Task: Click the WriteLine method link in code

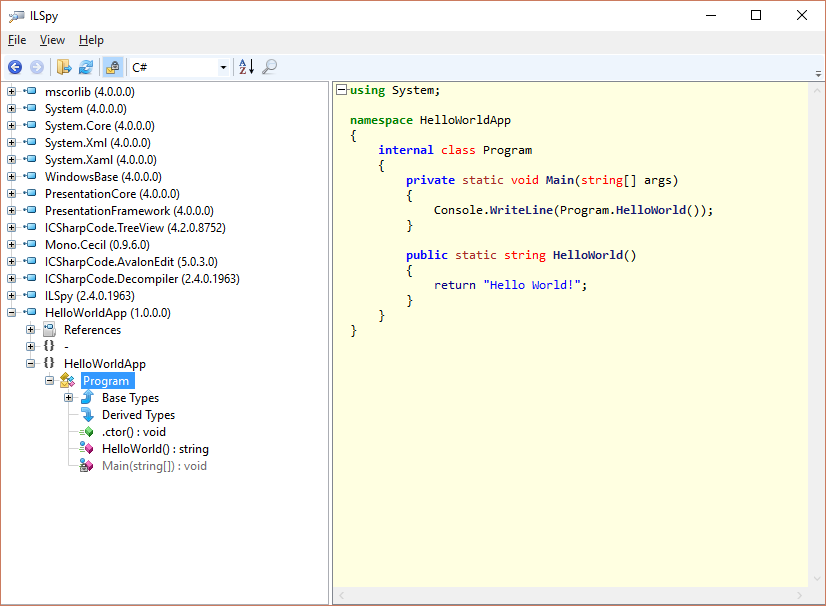Action: pos(521,210)
